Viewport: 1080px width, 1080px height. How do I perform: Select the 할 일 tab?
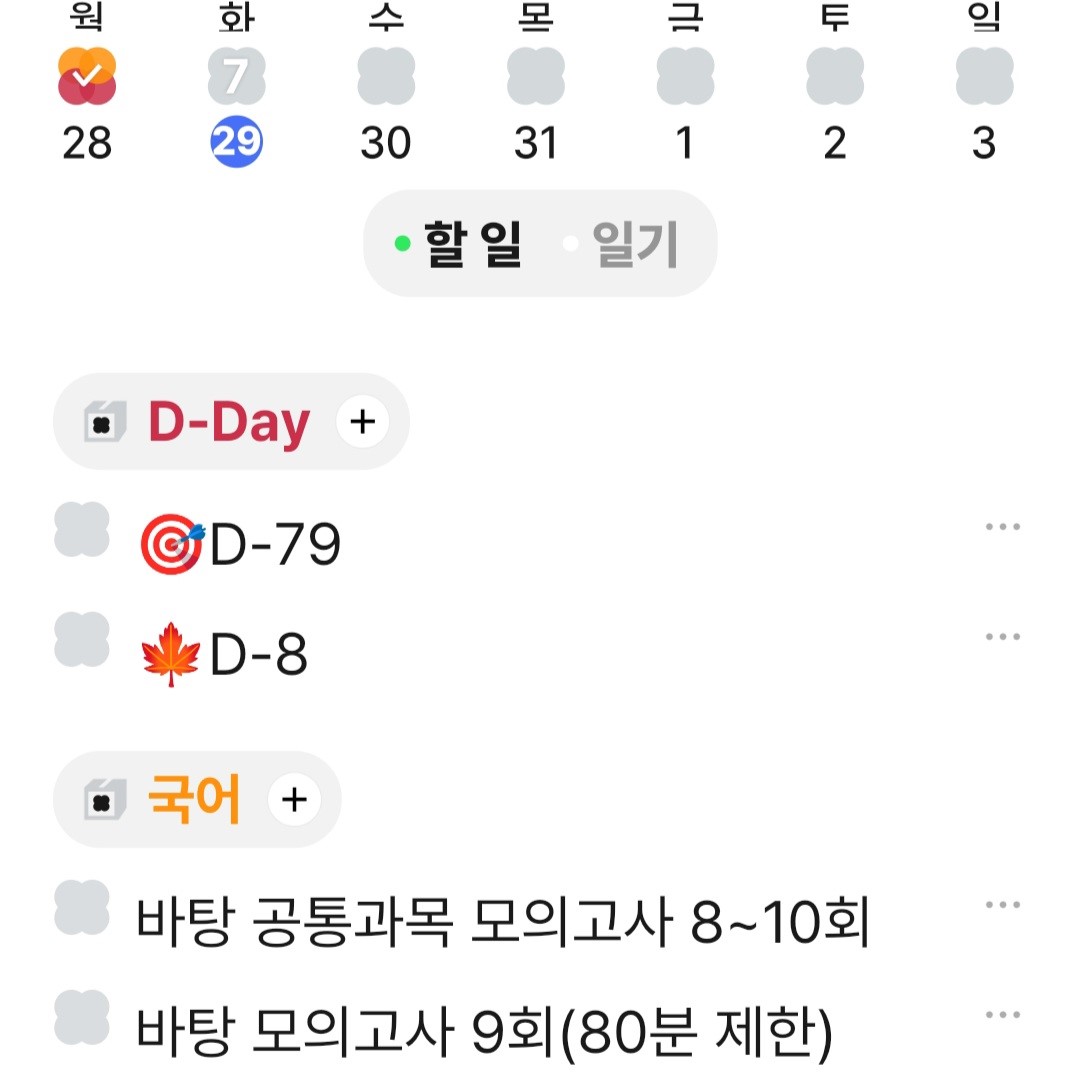pos(473,244)
